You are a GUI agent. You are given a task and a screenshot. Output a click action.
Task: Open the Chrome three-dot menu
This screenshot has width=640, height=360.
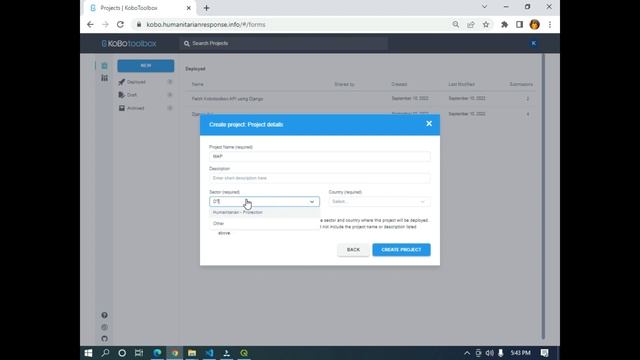click(550, 24)
